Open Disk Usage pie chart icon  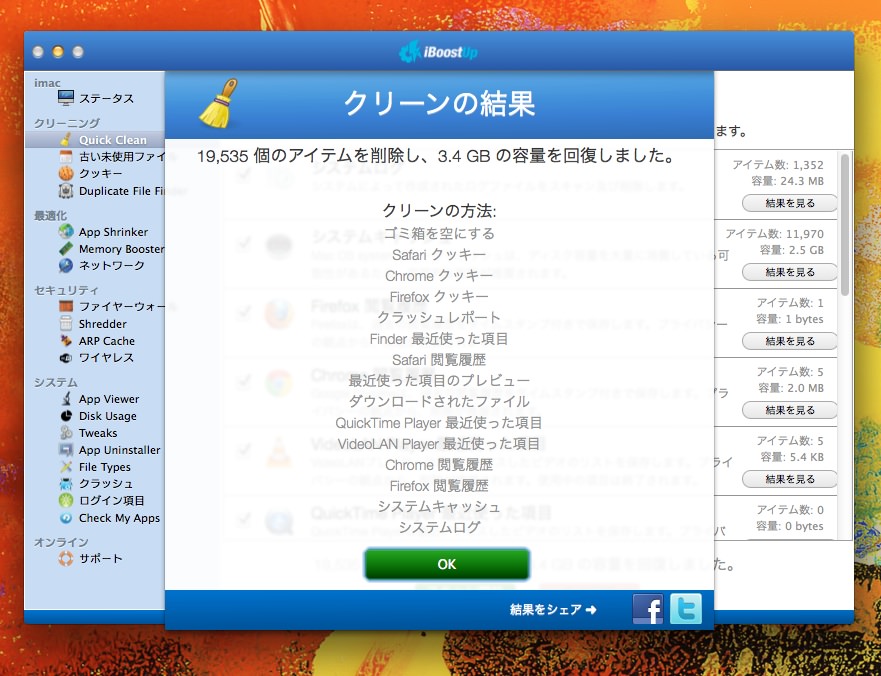click(66, 416)
